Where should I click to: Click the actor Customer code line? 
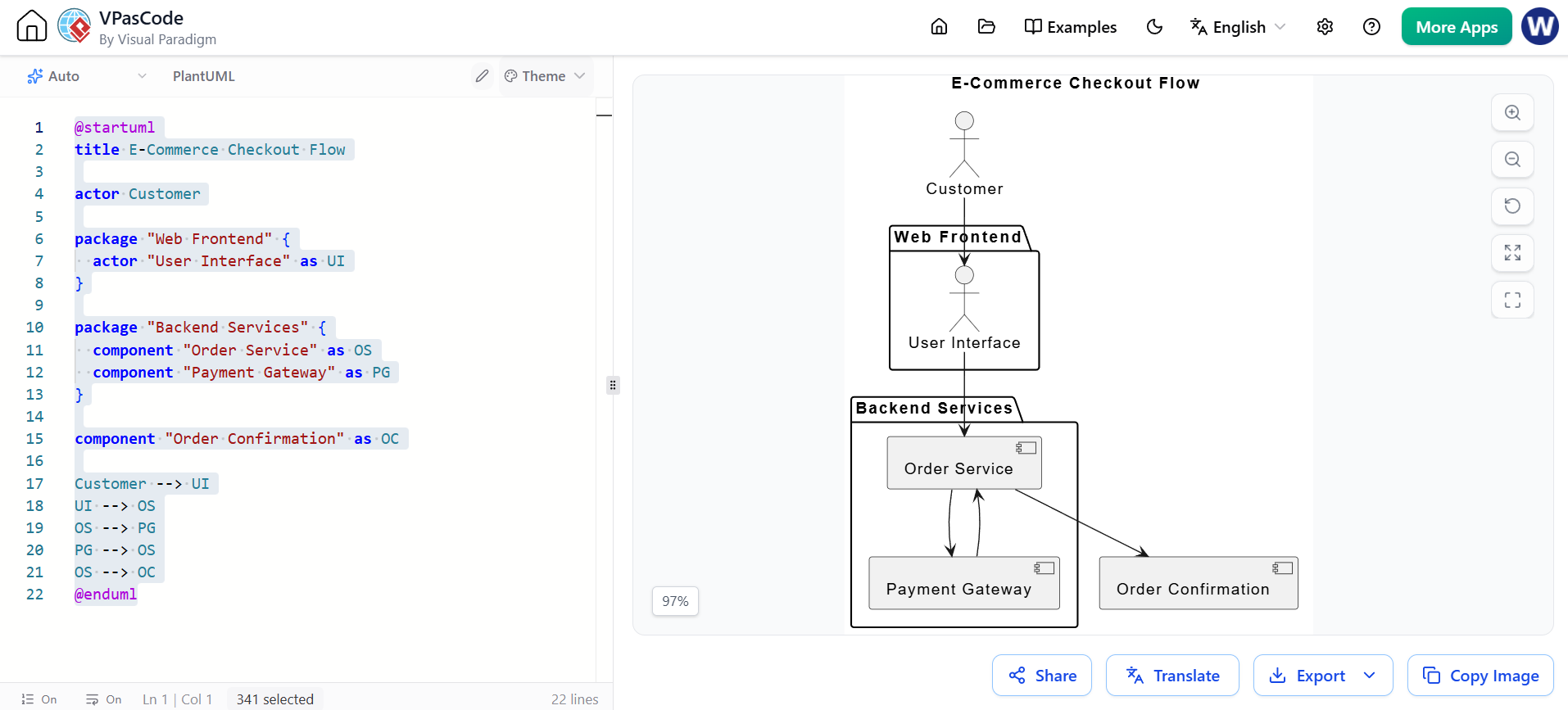[138, 194]
